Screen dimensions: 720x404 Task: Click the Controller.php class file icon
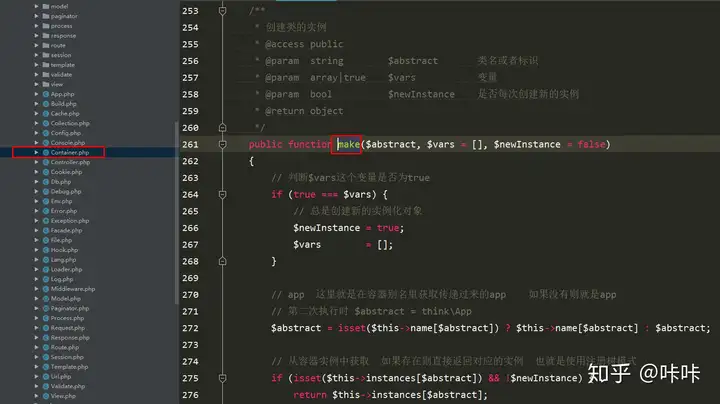[46, 162]
